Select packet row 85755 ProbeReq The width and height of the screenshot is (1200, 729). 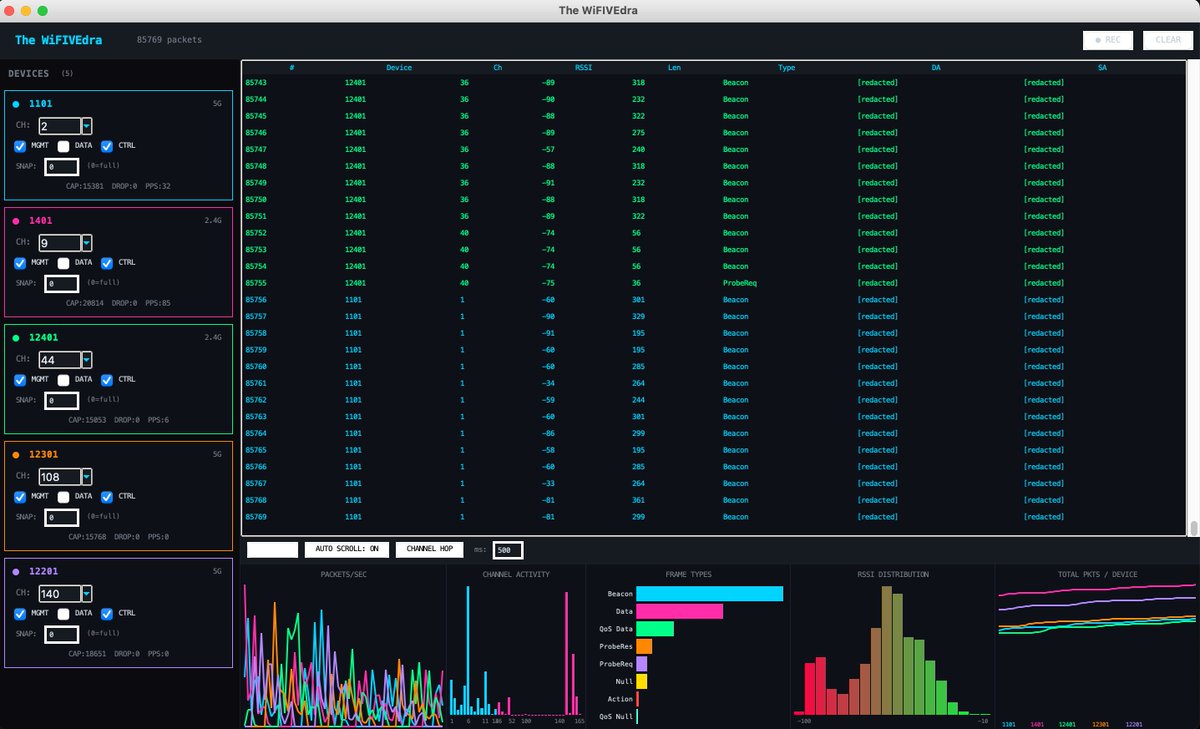pos(715,283)
